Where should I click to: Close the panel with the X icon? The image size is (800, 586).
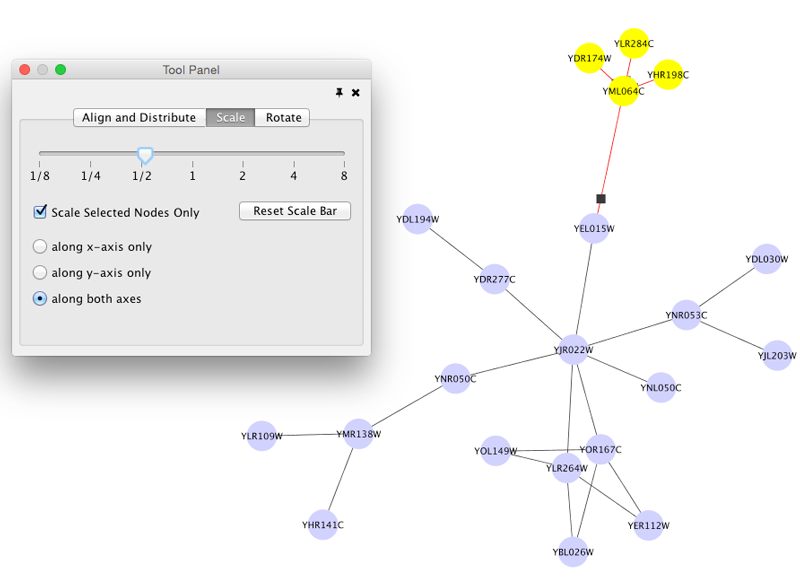(356, 92)
